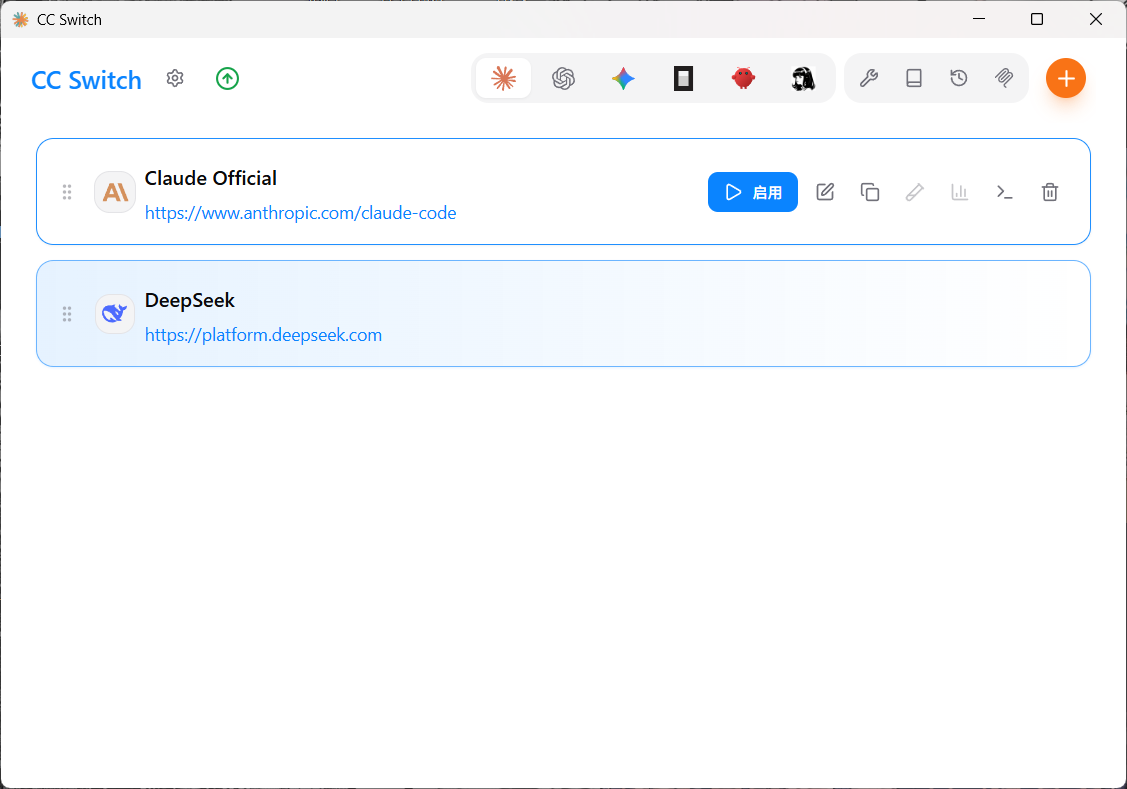Delete the Claude Official provider
1127x789 pixels.
coord(1049,192)
